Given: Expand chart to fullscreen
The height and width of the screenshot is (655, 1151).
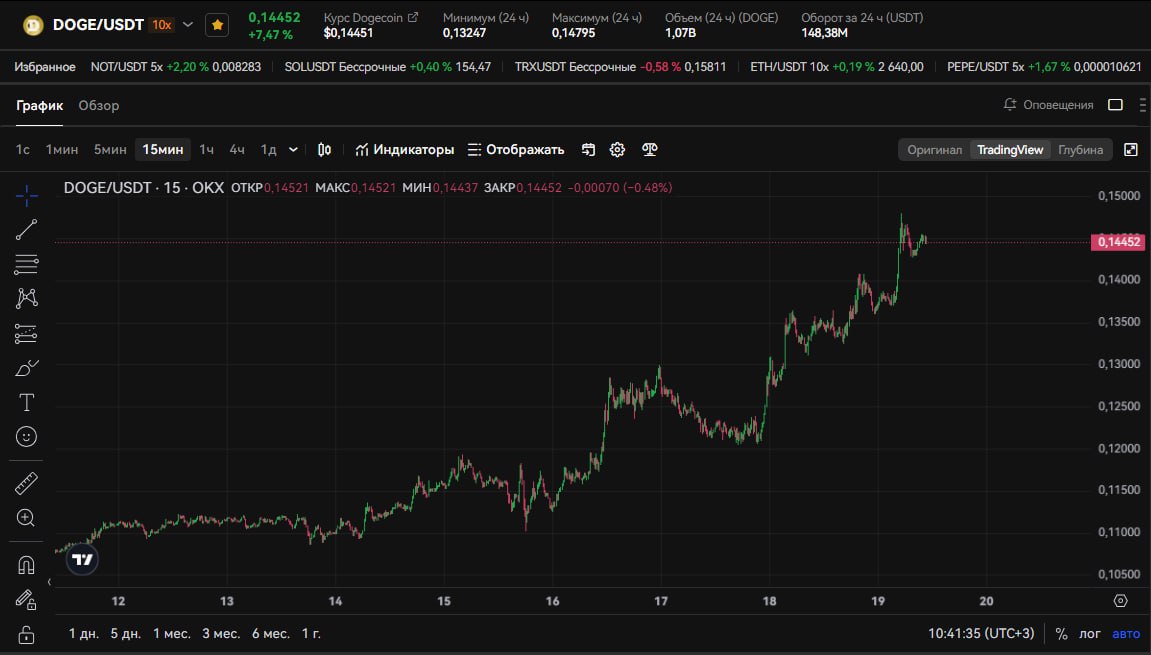Looking at the screenshot, I should pyautogui.click(x=1131, y=150).
